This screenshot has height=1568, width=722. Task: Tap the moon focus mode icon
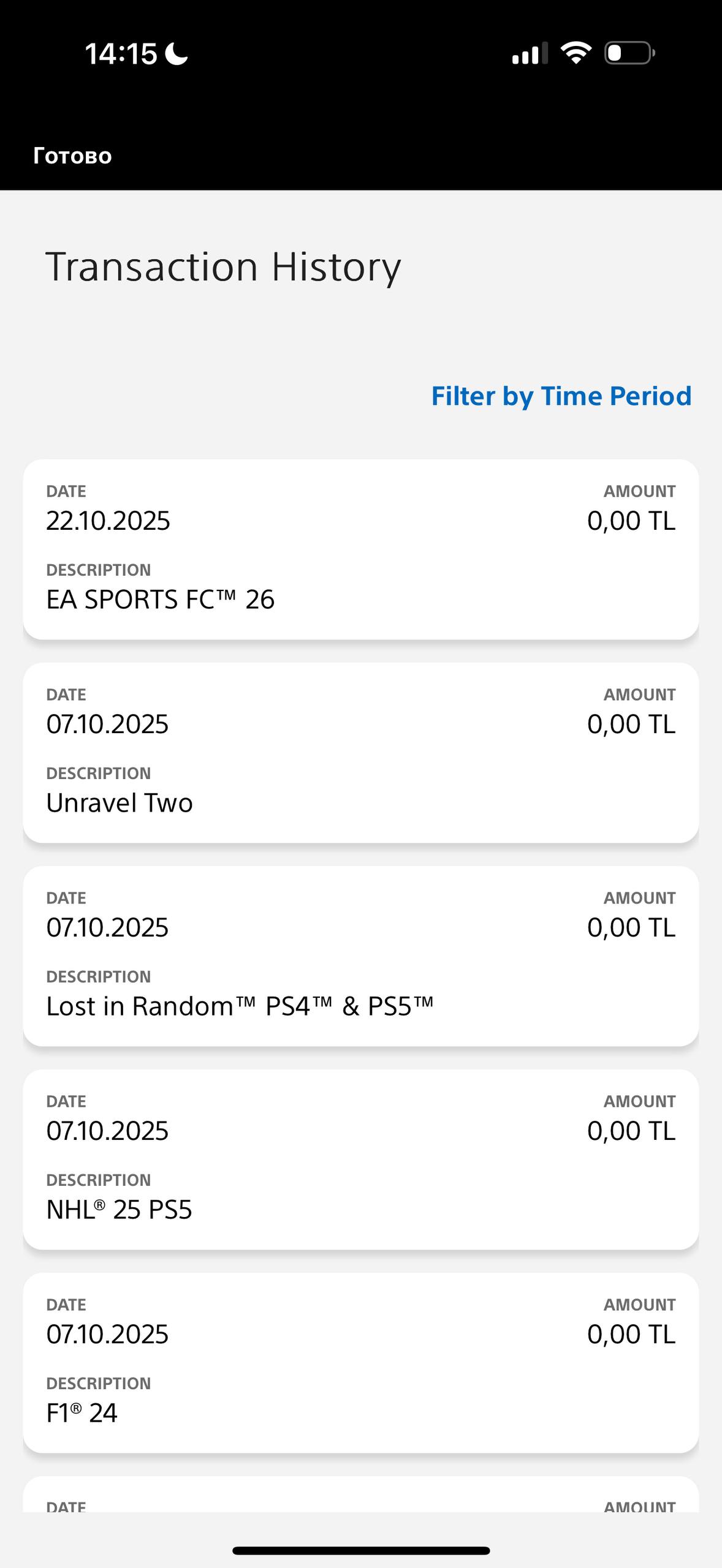tap(177, 53)
